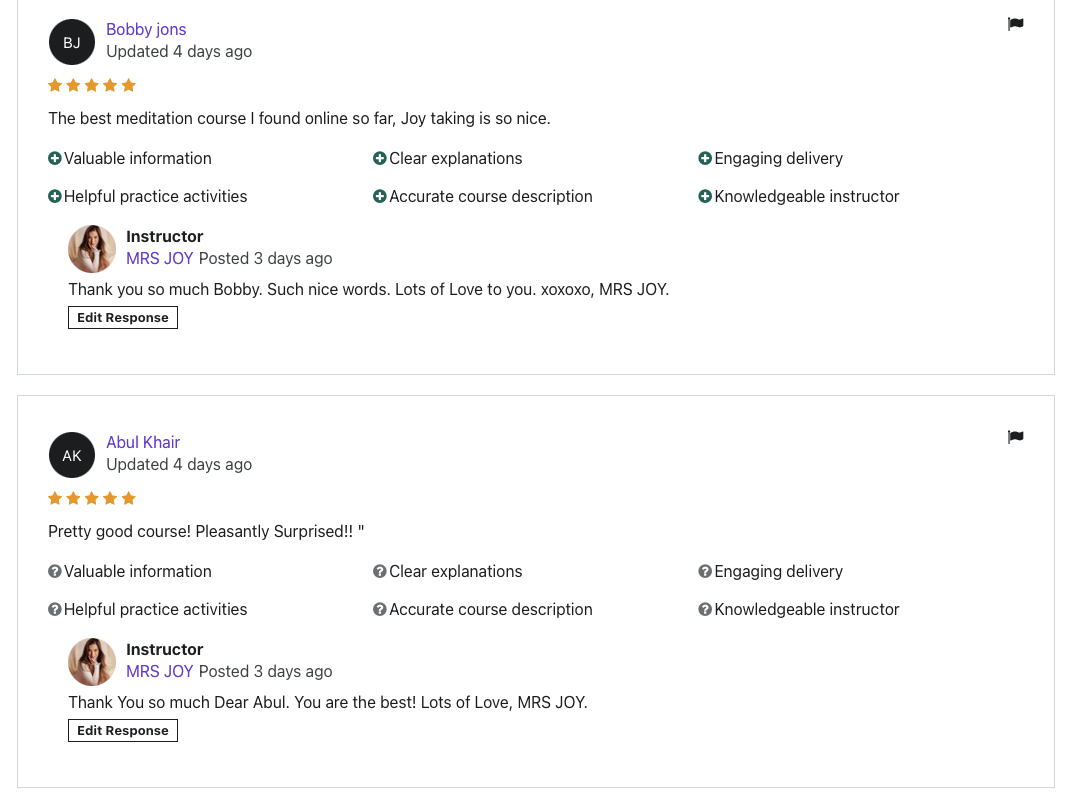The width and height of the screenshot is (1071, 796).
Task: Edit Response to Bobby's review
Action: [x=123, y=317]
